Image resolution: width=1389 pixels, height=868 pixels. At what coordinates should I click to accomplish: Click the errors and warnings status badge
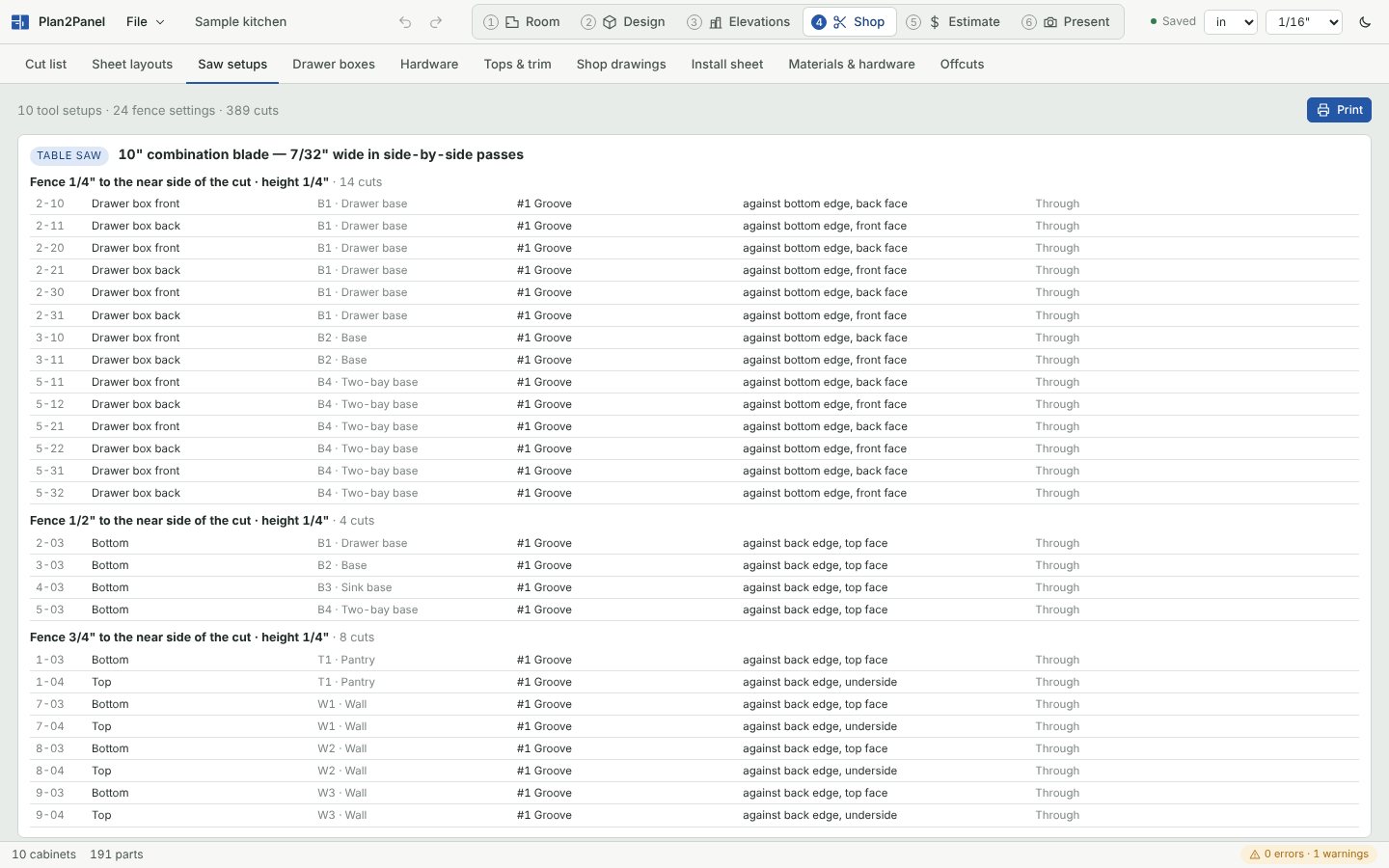point(1309,854)
